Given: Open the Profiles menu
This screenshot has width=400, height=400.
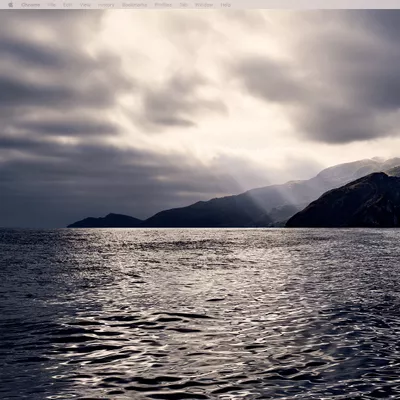Looking at the screenshot, I should [x=163, y=5].
